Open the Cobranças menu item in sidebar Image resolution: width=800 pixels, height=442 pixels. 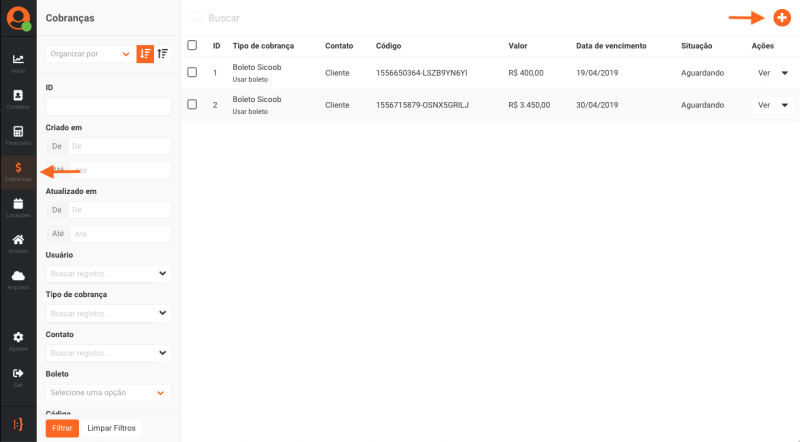tap(18, 170)
